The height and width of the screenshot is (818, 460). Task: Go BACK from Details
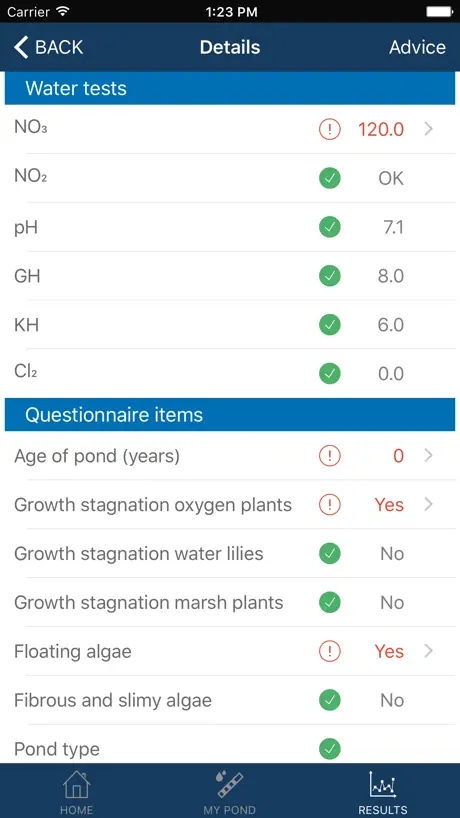(x=48, y=47)
